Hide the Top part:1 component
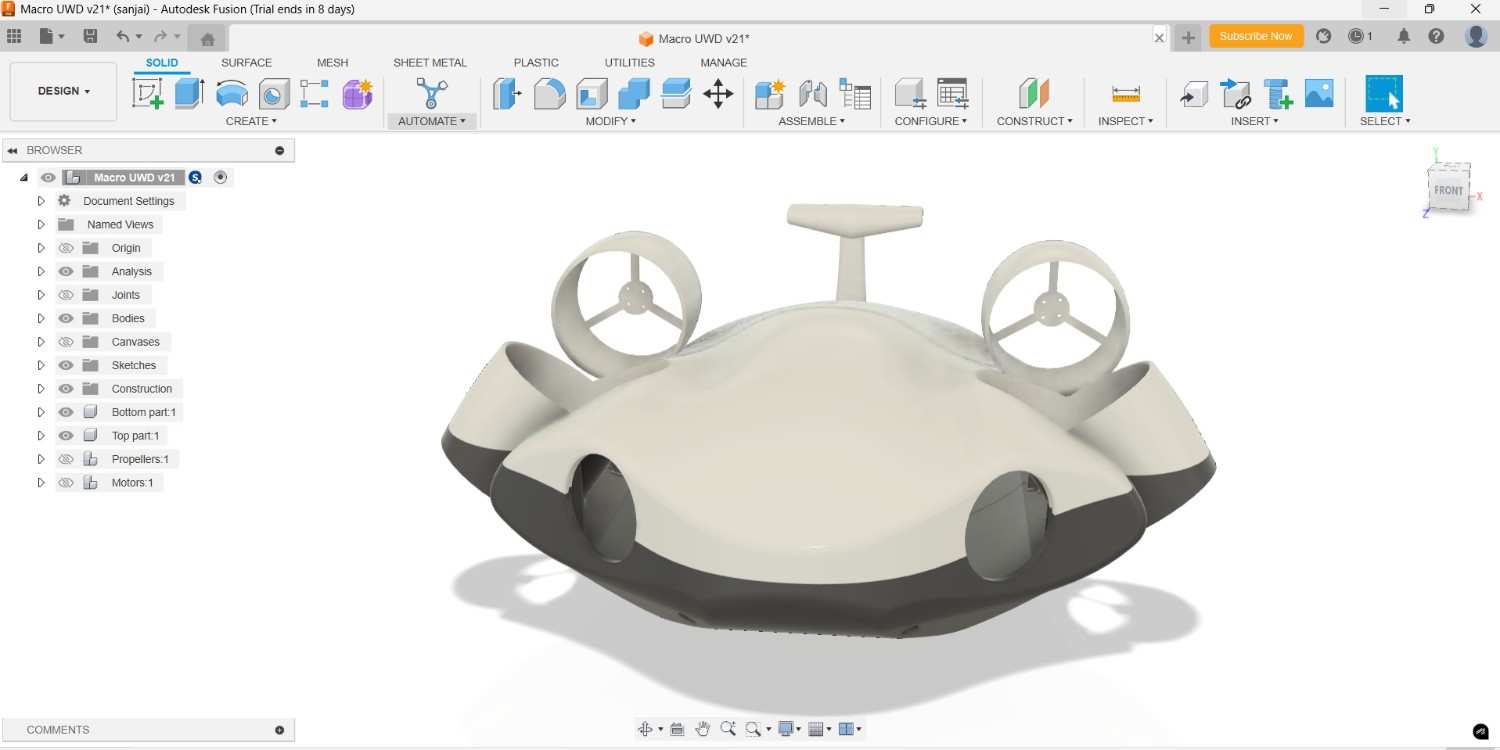This screenshot has width=1500, height=750. [66, 436]
